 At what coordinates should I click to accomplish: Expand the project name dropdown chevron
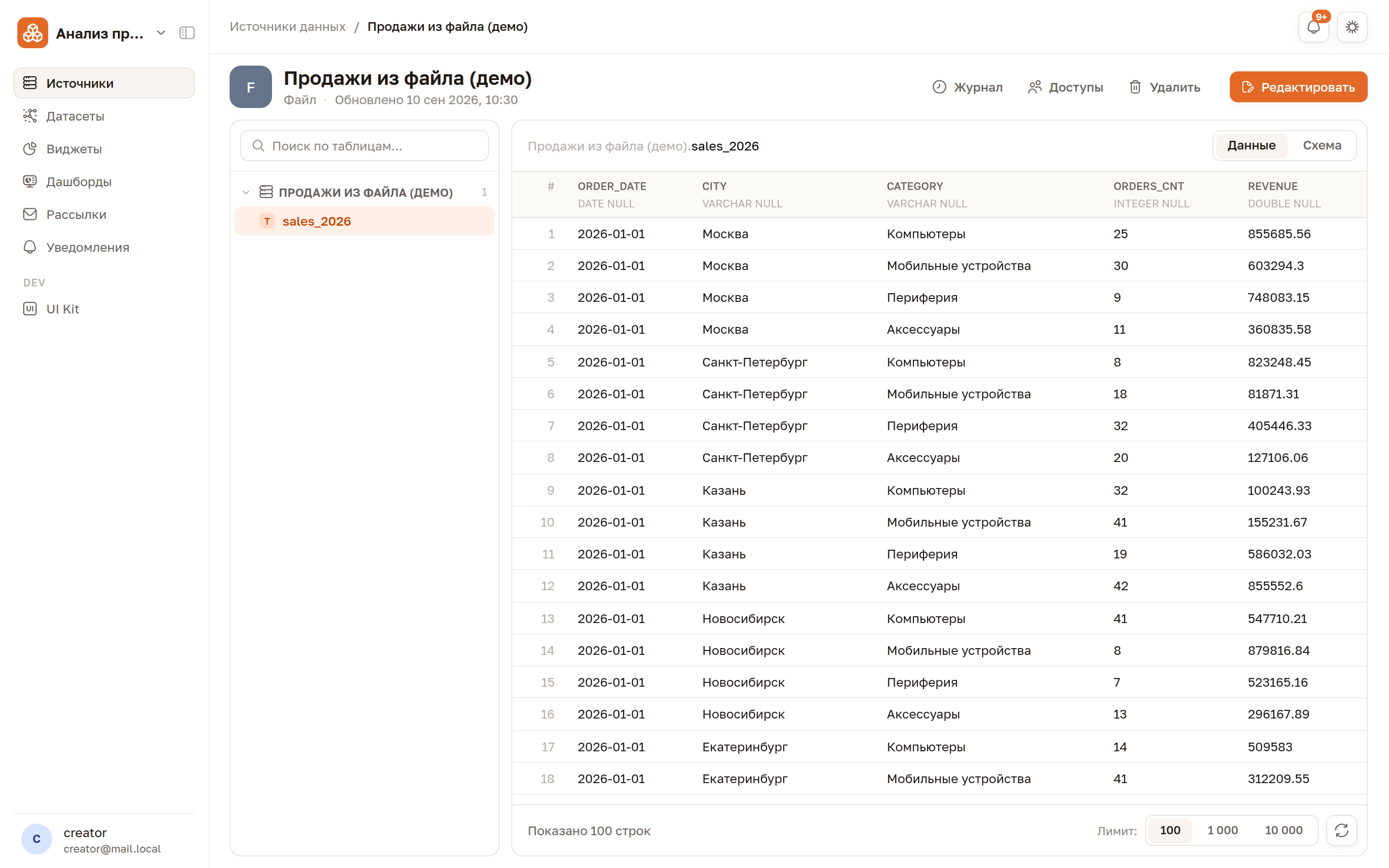point(161,33)
